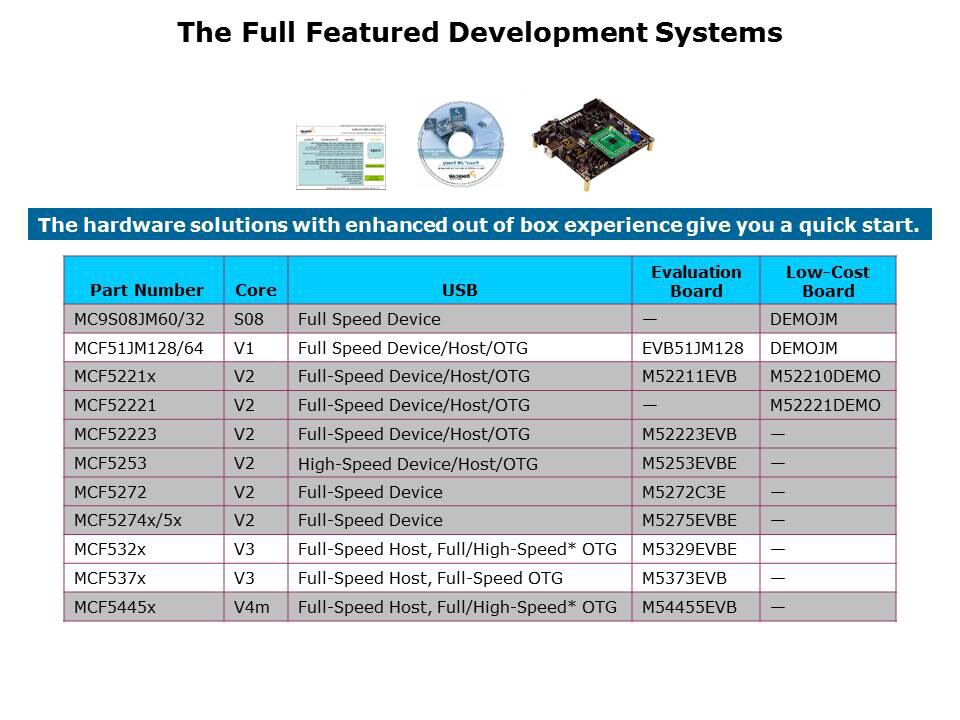Click the blue hardware solutions banner
960x720 pixels.
[x=480, y=225]
